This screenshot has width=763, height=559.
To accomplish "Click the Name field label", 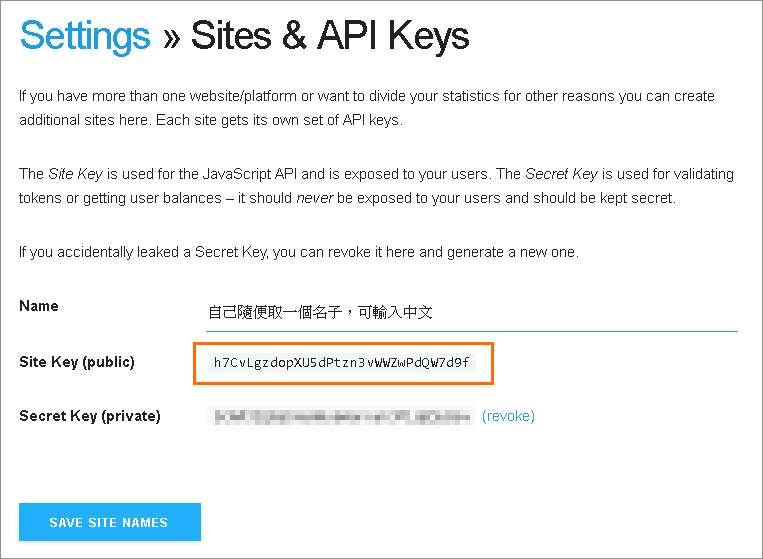I will point(39,306).
